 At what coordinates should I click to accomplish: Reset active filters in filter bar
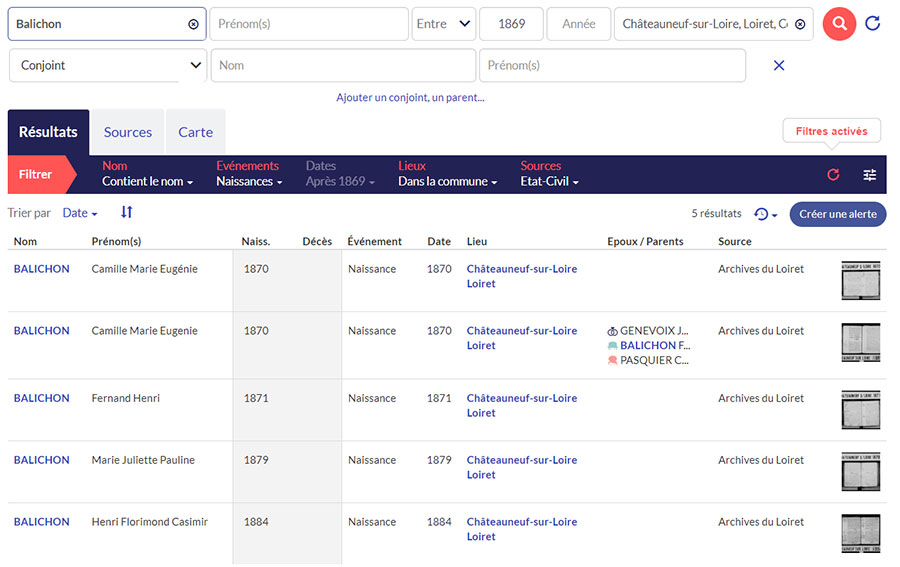point(833,174)
